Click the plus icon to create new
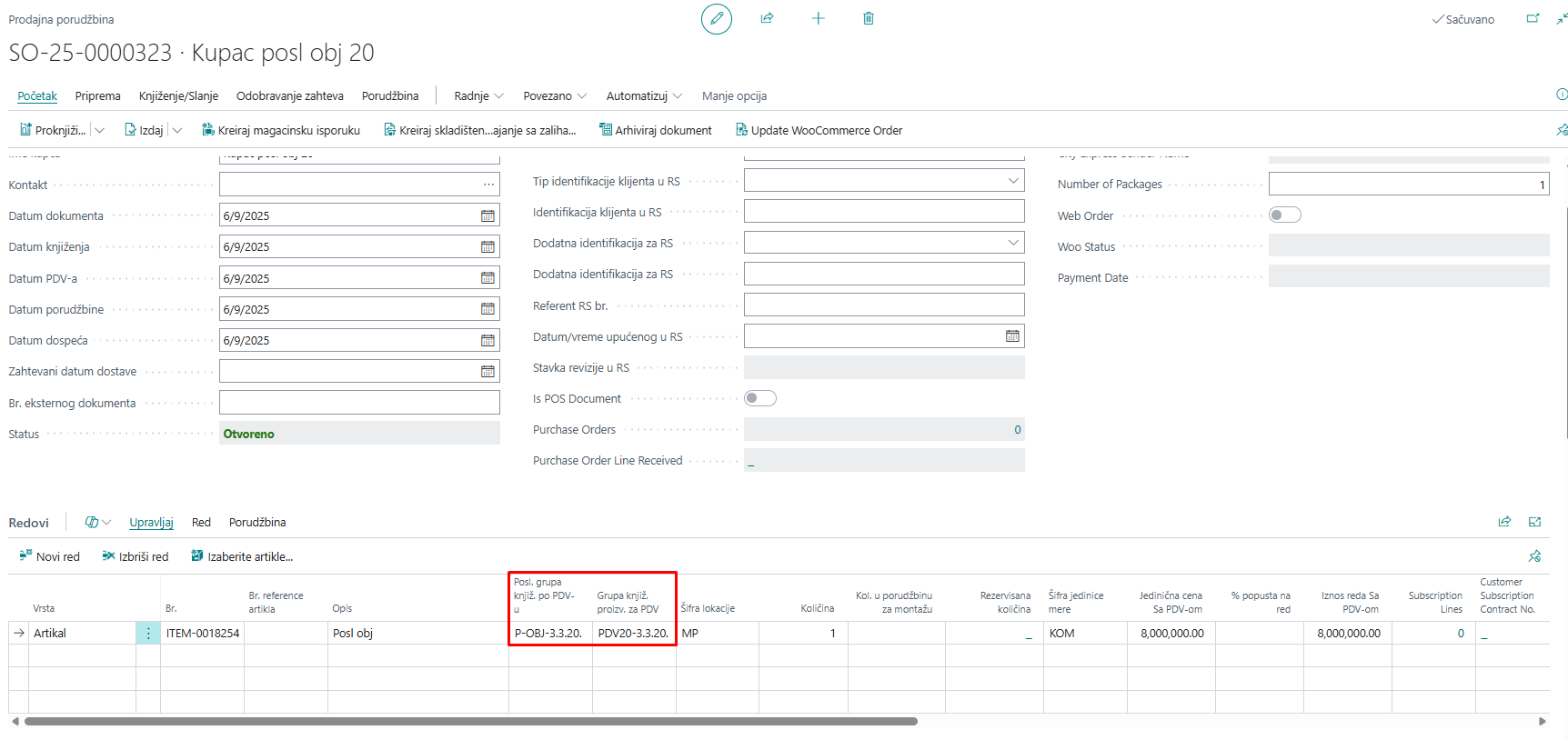1568x740 pixels. tap(818, 19)
